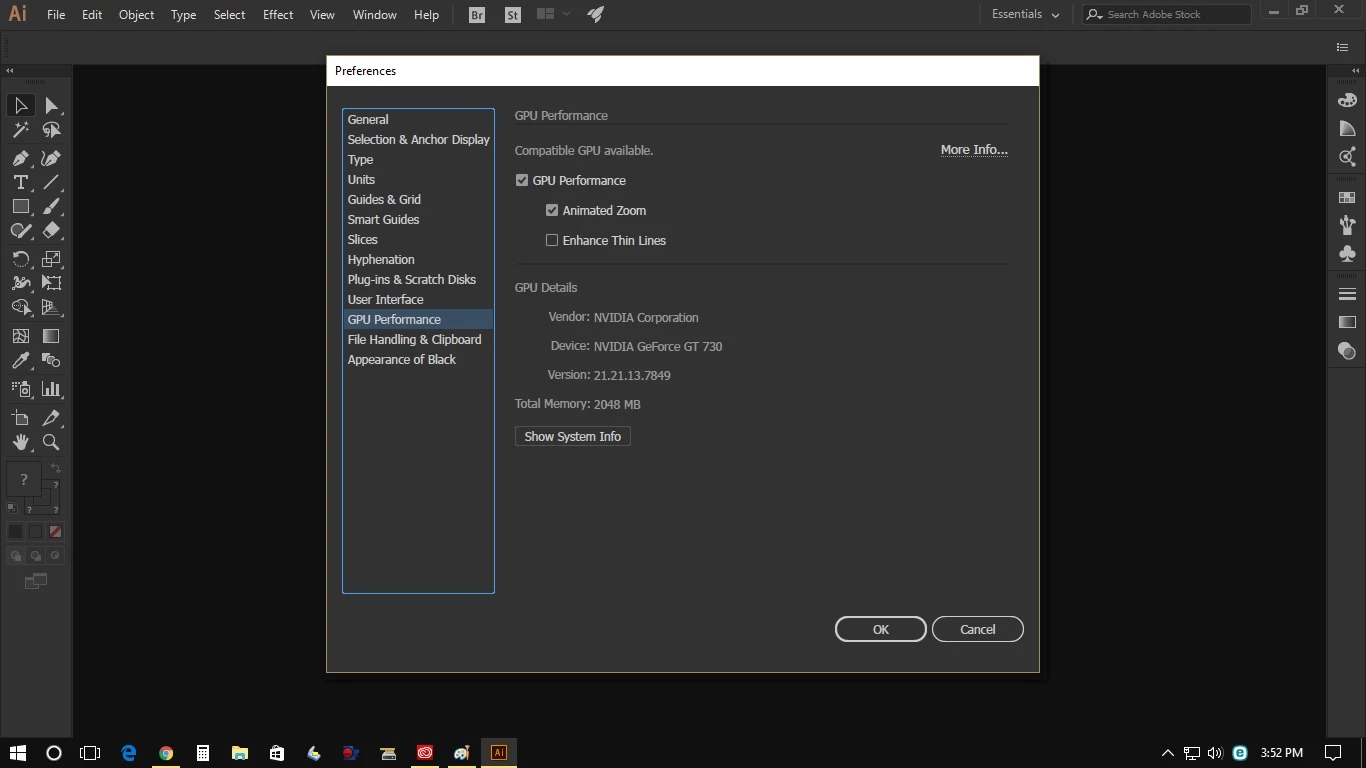Open the Transparency panel
Screen dimensions: 1366x768
coord(1347,350)
